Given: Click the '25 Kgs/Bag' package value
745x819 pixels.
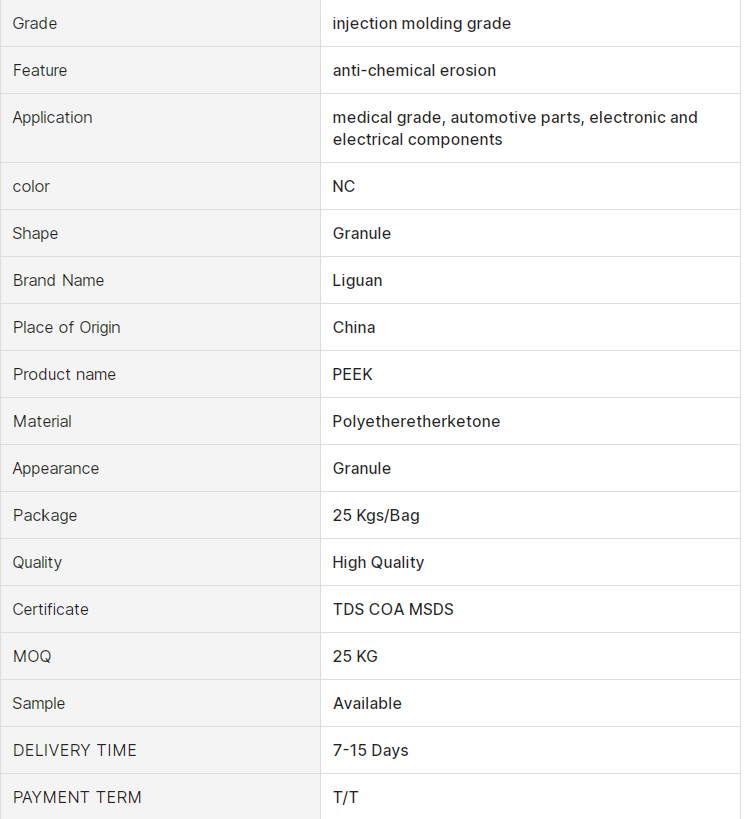Looking at the screenshot, I should pyautogui.click(x=376, y=515).
